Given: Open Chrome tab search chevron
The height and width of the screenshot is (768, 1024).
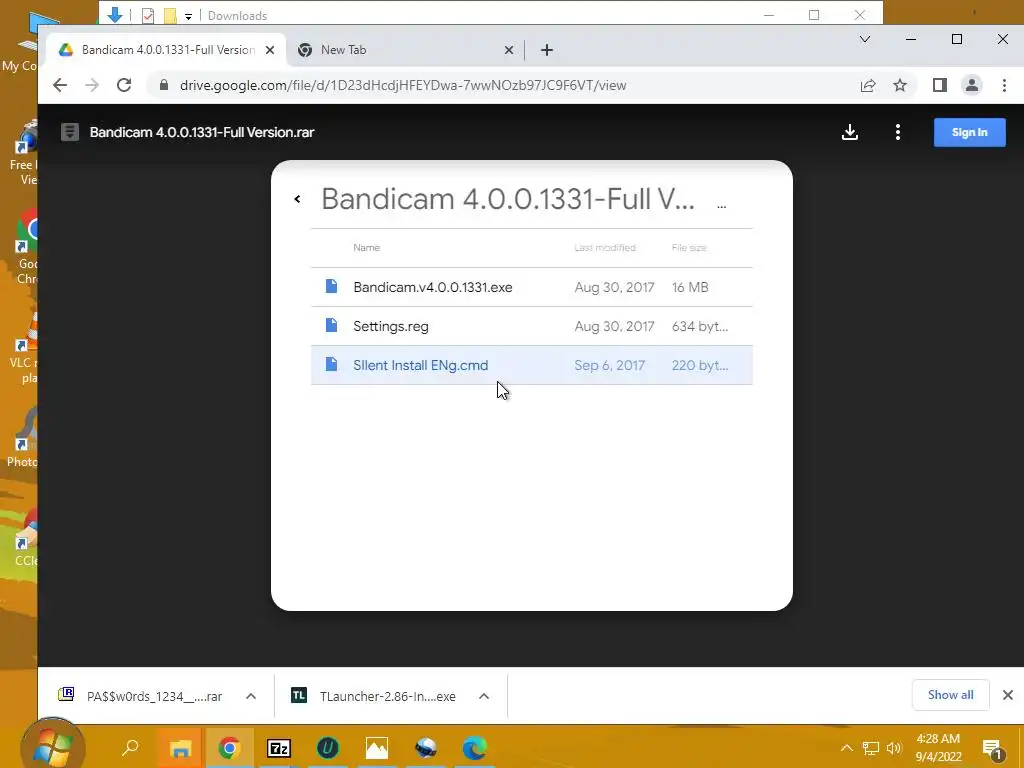Looking at the screenshot, I should (x=865, y=39).
